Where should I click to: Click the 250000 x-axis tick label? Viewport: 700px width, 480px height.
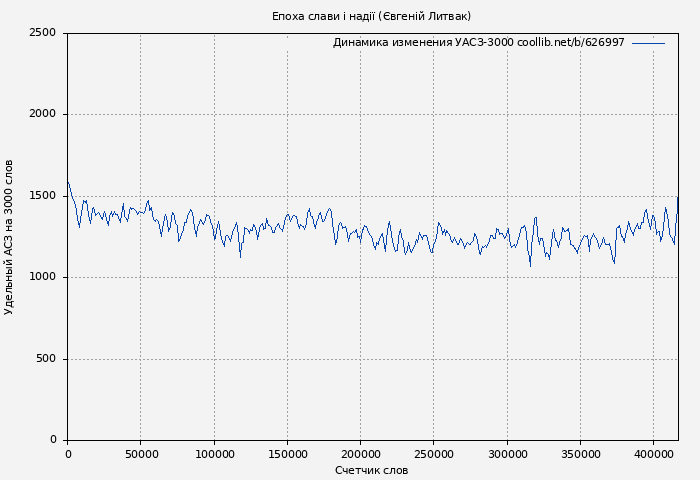pos(433,455)
